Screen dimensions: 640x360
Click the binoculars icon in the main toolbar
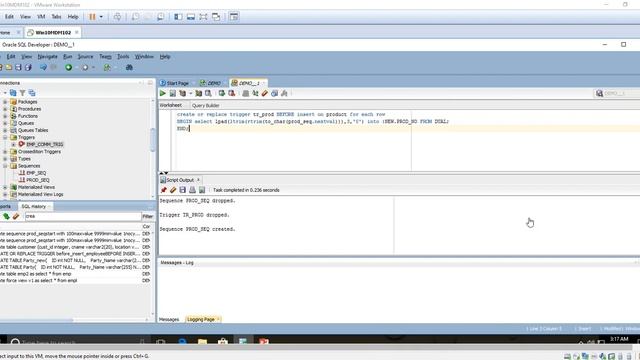tap(129, 67)
